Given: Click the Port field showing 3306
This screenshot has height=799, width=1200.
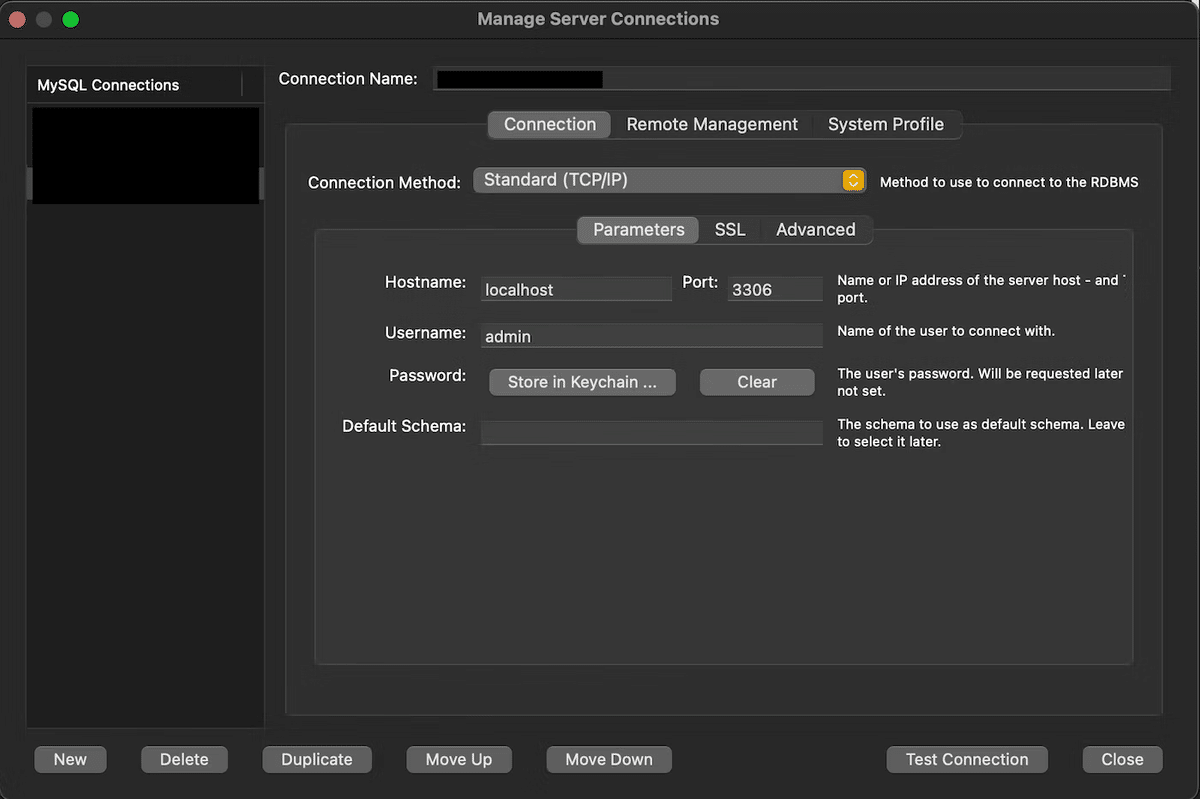Looking at the screenshot, I should point(775,289).
